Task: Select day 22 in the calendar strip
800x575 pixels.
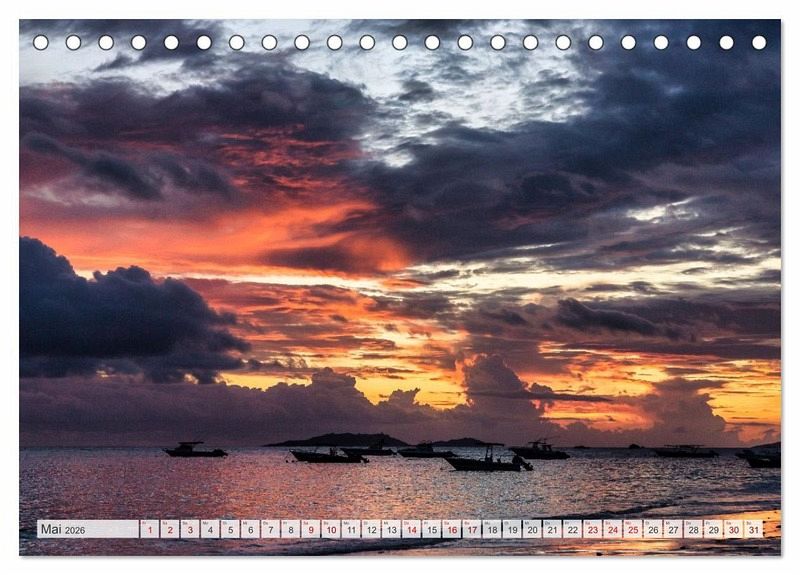Action: pyautogui.click(x=573, y=530)
